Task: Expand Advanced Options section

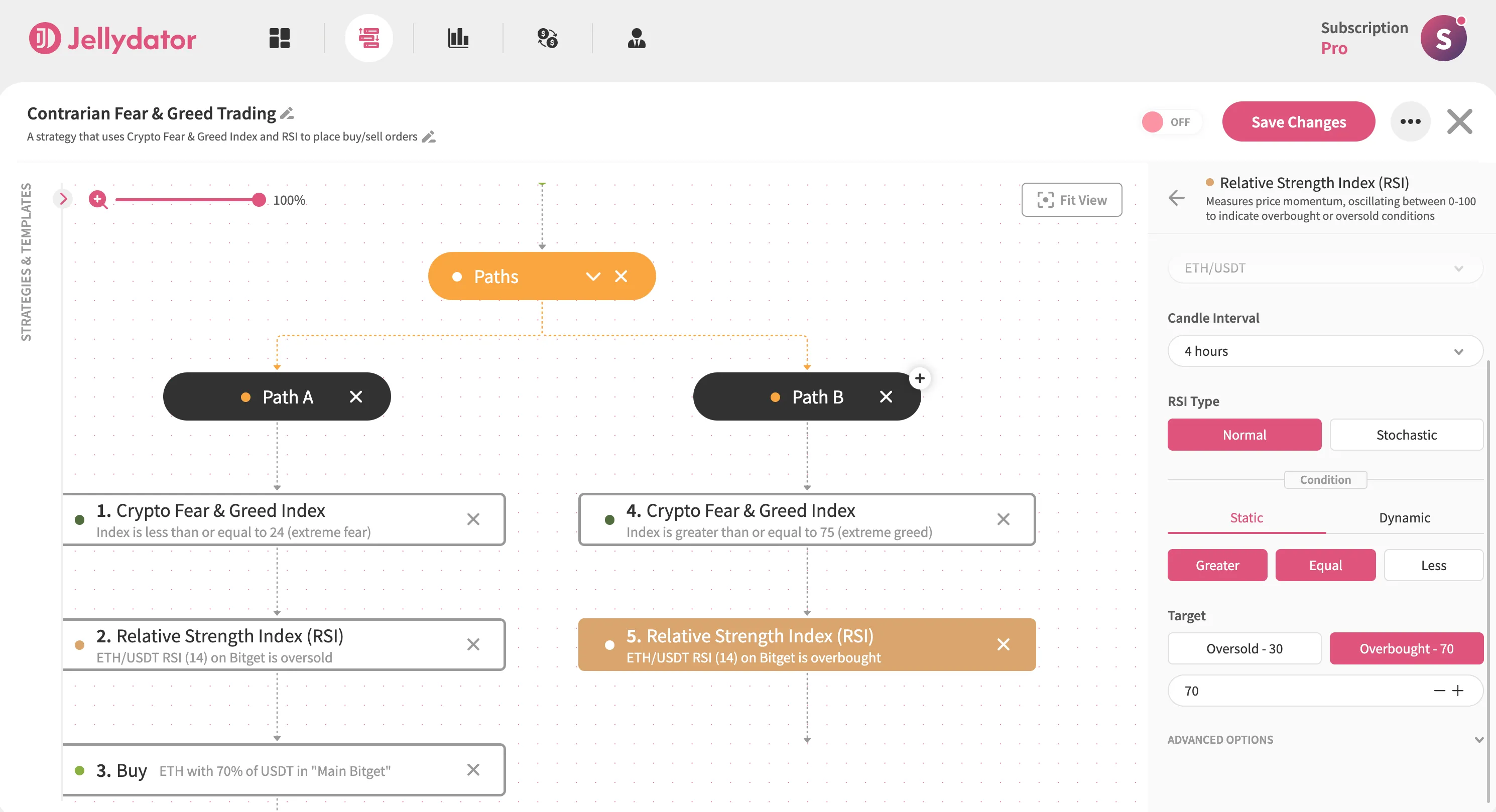Action: [1325, 740]
